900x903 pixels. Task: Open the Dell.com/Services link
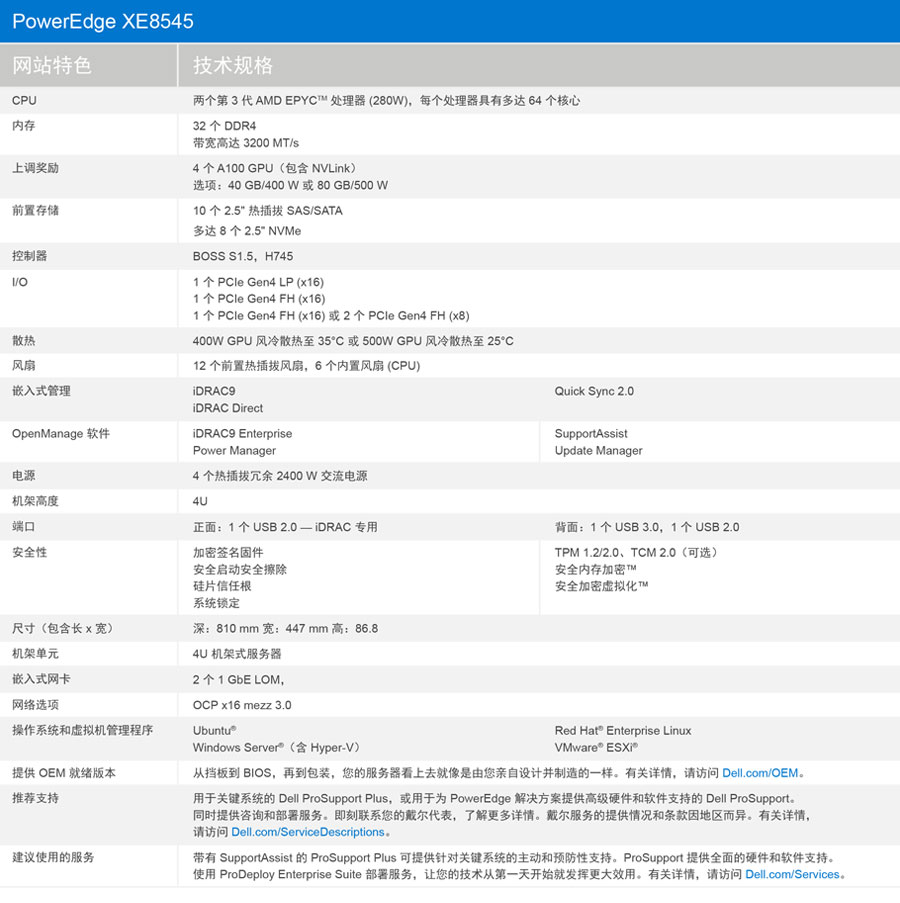792,874
